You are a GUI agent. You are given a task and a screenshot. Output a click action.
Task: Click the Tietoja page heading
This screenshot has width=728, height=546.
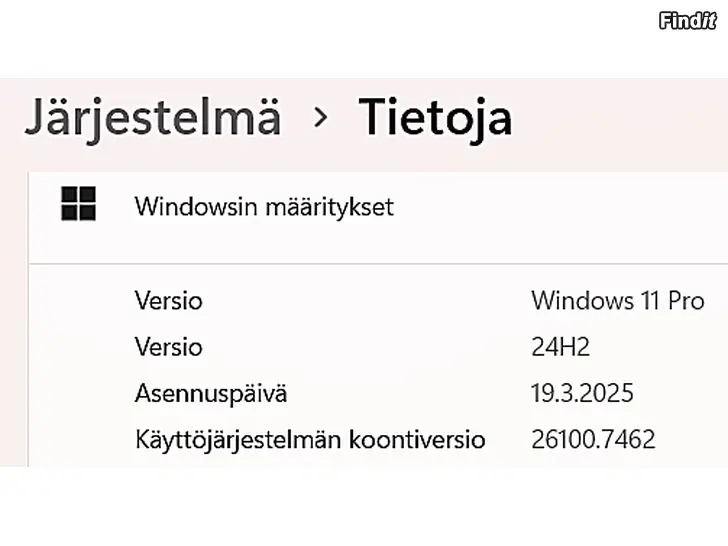pos(435,118)
